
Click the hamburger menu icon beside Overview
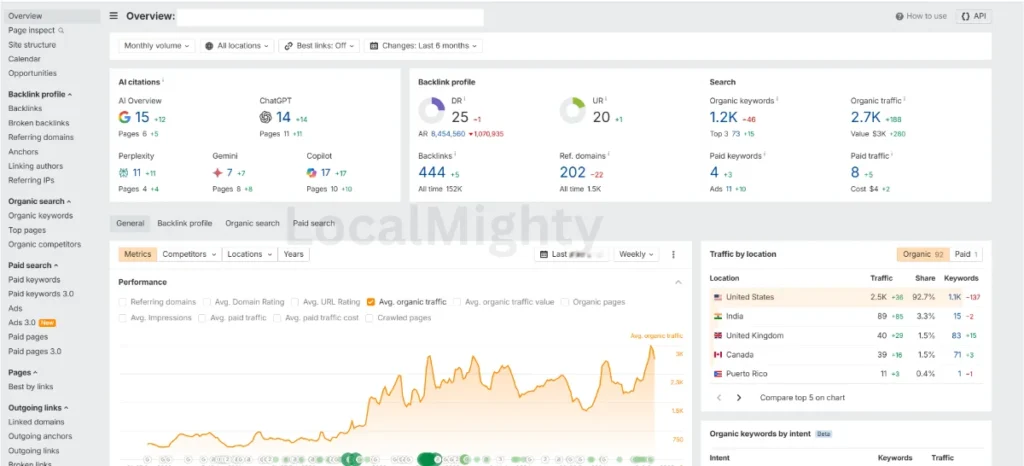point(113,16)
